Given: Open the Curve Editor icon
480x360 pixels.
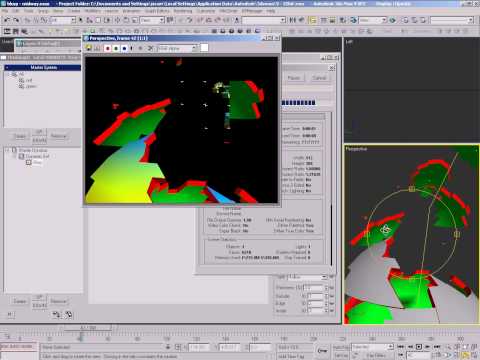Looking at the screenshot, I should pyautogui.click(x=323, y=20).
